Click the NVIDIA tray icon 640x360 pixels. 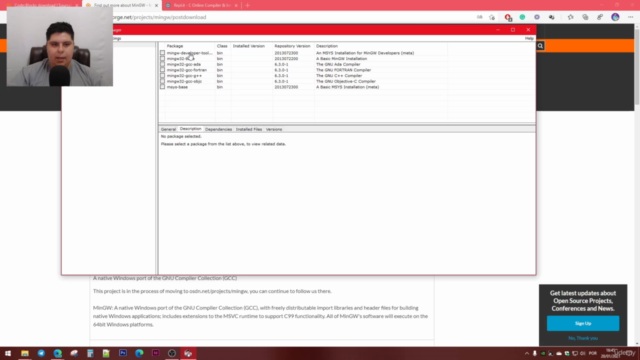(543, 353)
